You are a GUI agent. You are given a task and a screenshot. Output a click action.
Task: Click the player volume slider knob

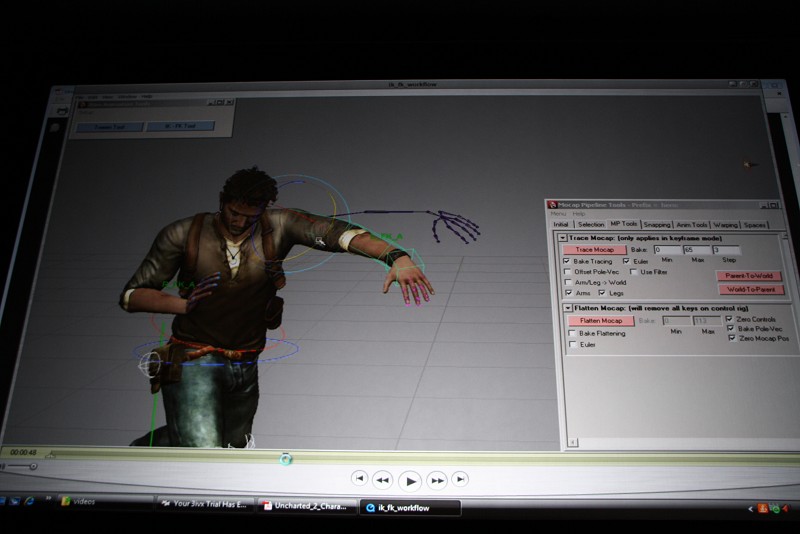(x=33, y=466)
